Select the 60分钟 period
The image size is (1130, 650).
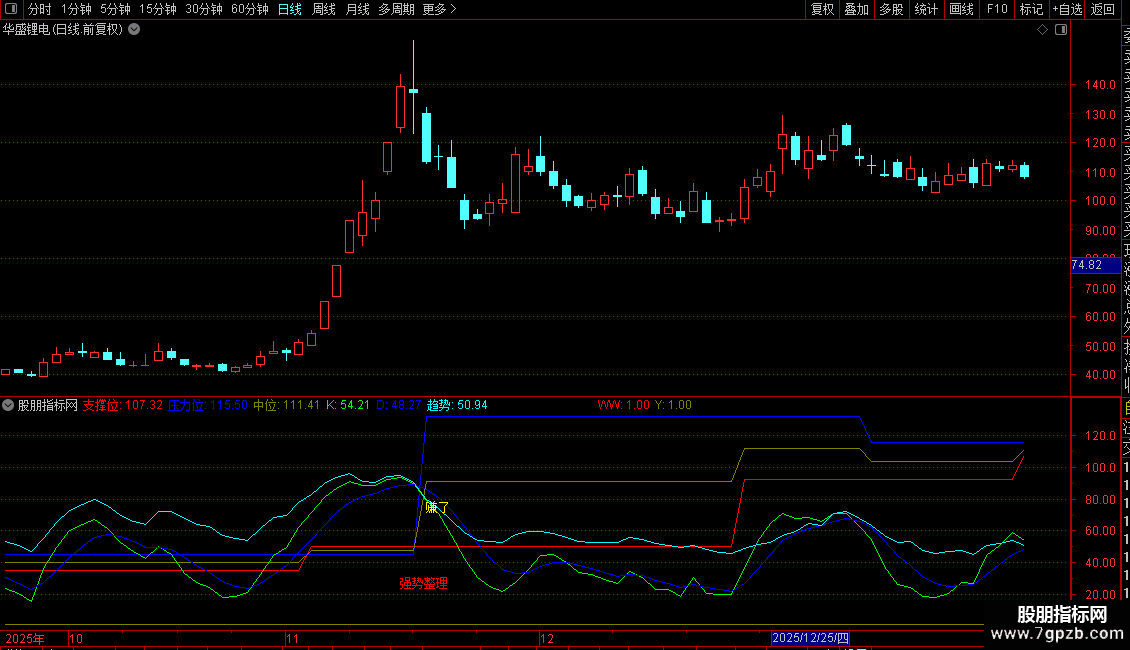[x=249, y=9]
